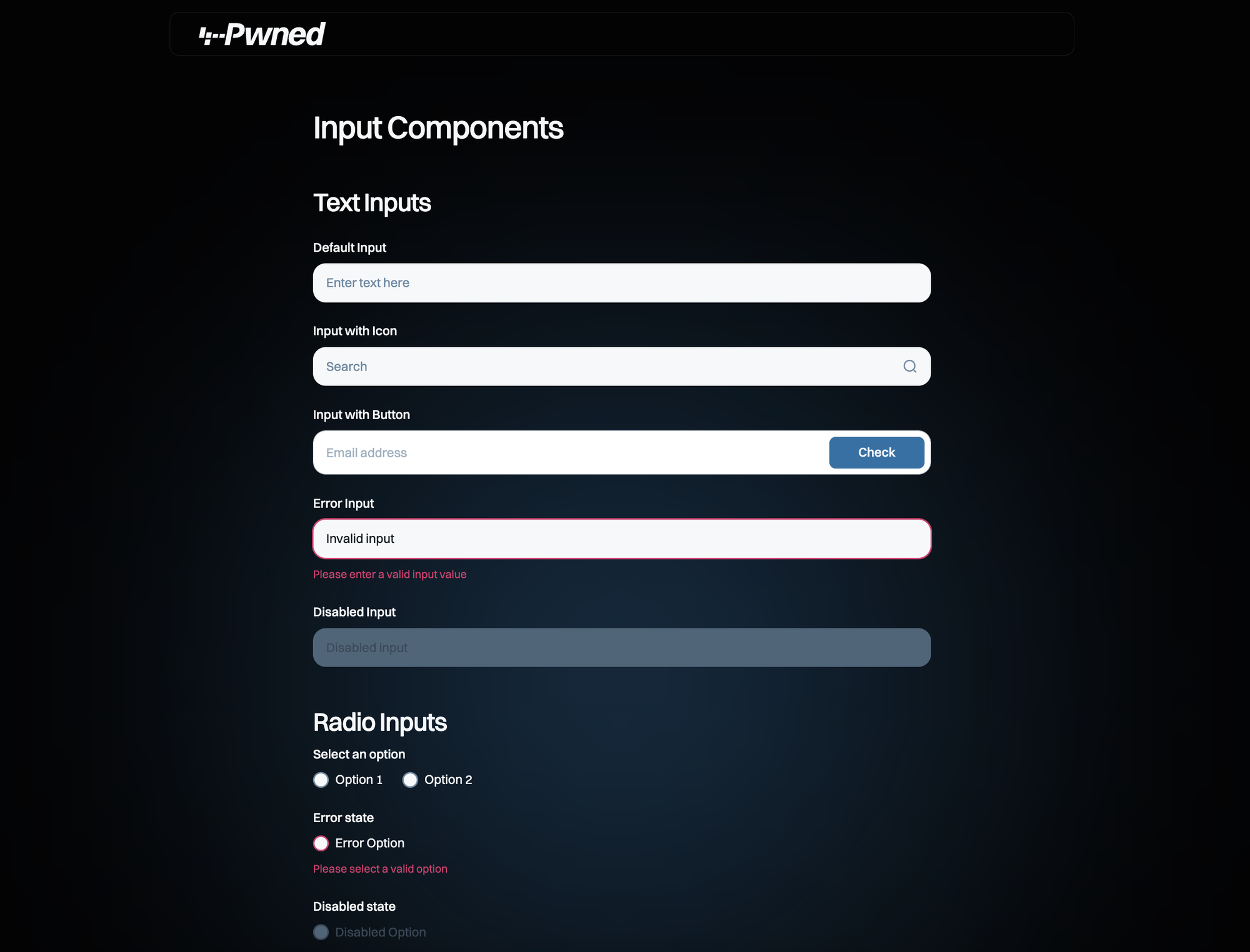Viewport: 1250px width, 952px height.
Task: Expand the Text Inputs section header
Action: pyautogui.click(x=372, y=204)
